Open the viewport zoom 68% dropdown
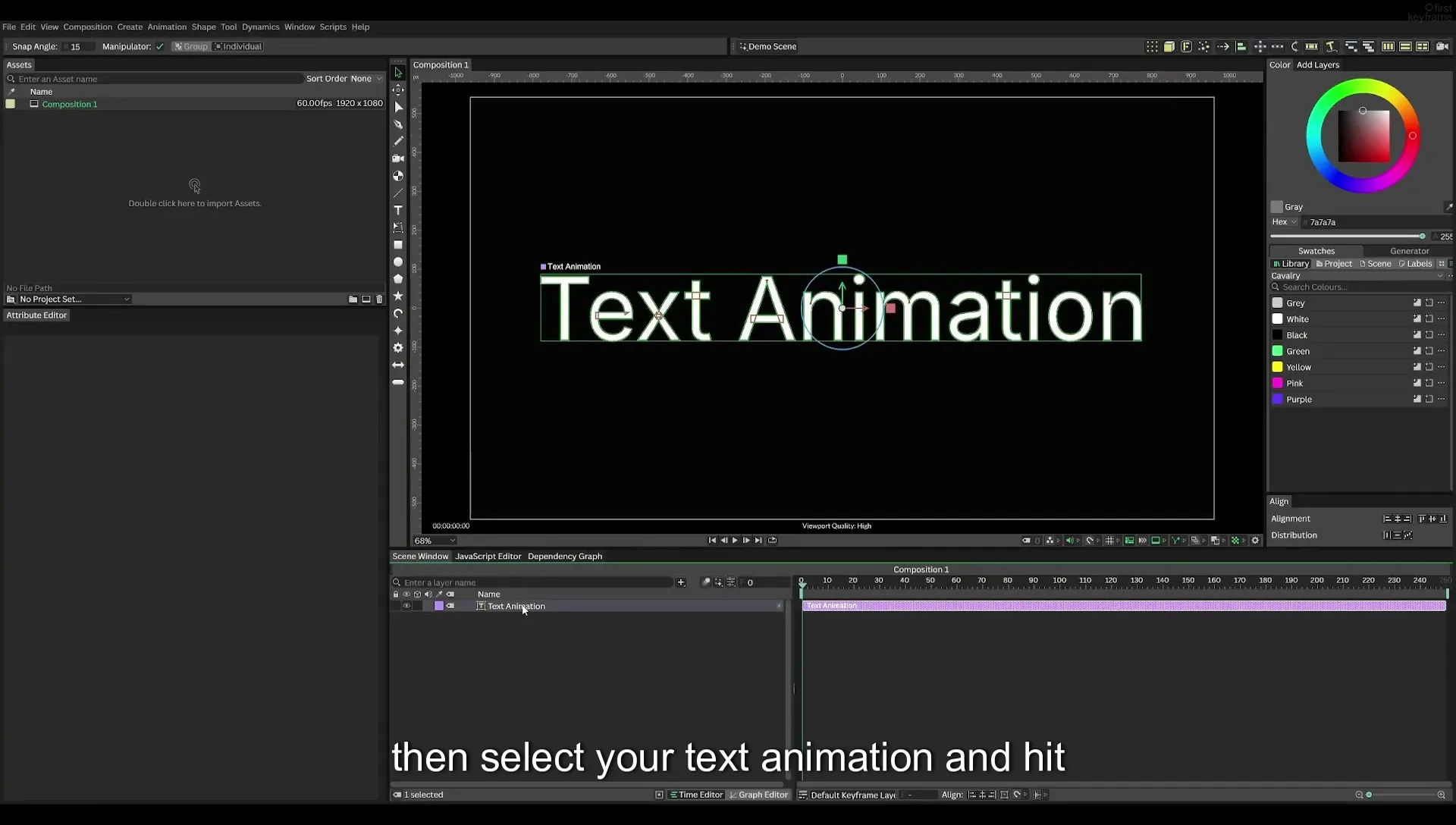This screenshot has width=1456, height=825. point(435,541)
